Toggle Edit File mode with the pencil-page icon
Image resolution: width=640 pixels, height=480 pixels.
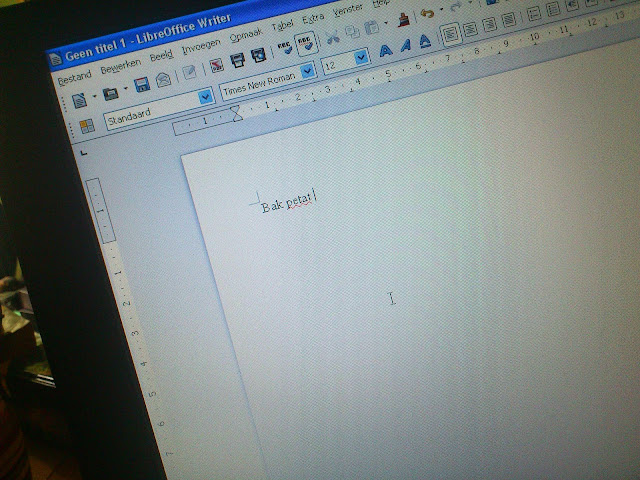[x=189, y=72]
